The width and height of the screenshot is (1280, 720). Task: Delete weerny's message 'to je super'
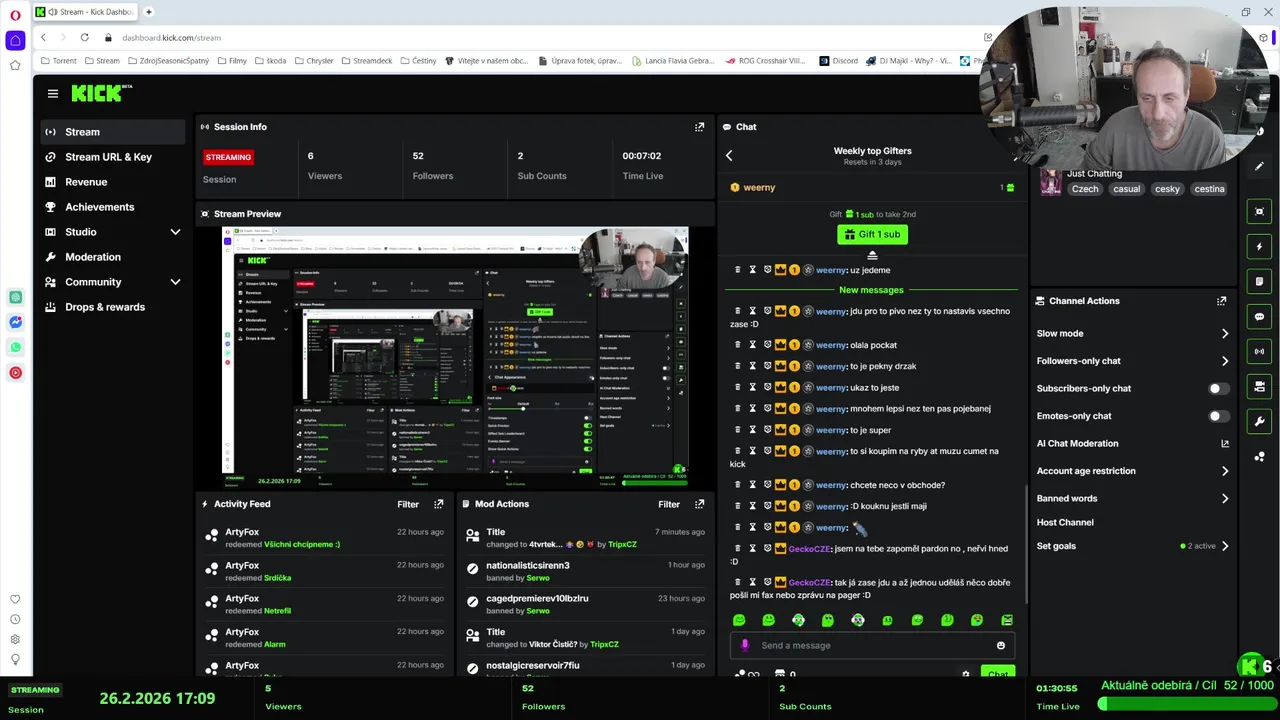[x=738, y=430]
